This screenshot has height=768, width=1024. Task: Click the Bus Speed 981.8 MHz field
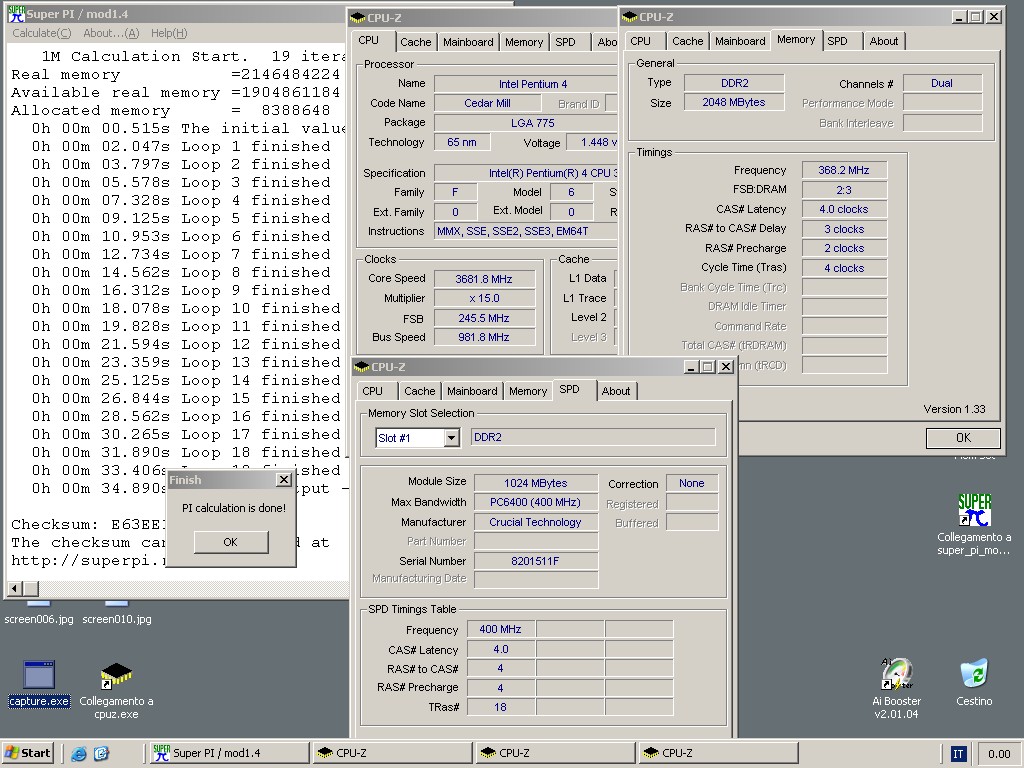(x=484, y=337)
